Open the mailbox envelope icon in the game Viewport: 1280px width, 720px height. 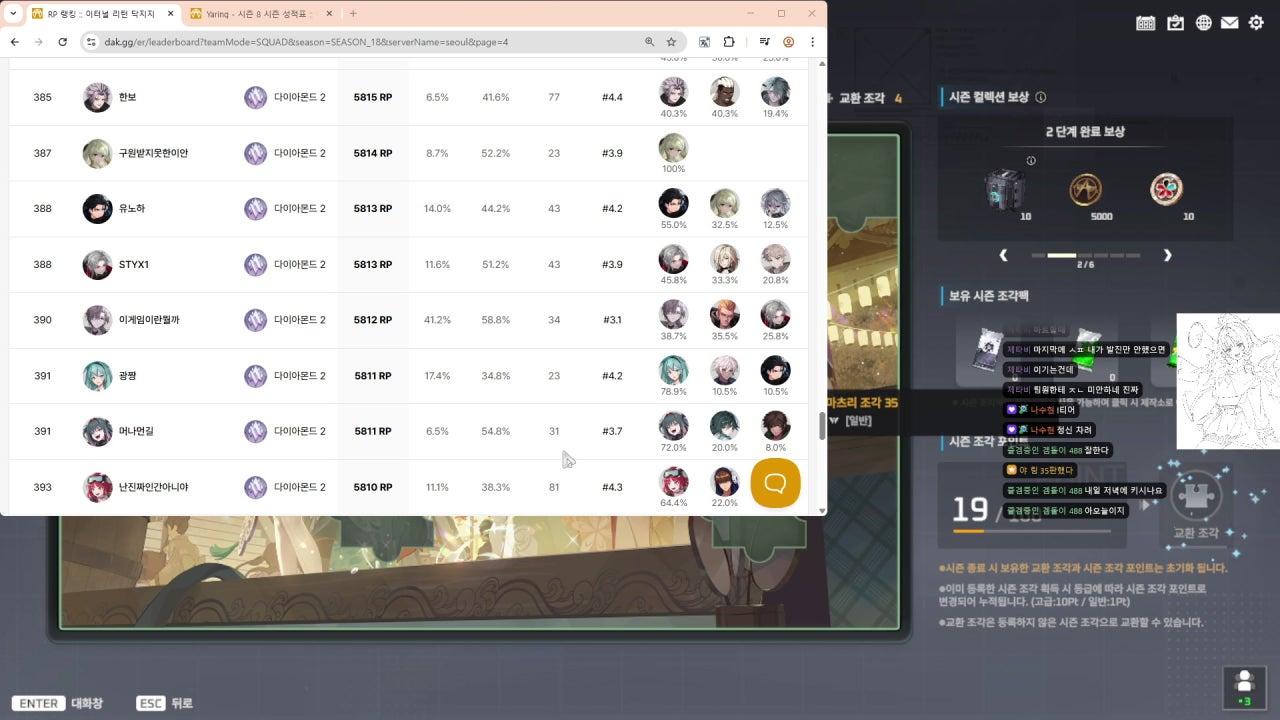(x=1229, y=23)
